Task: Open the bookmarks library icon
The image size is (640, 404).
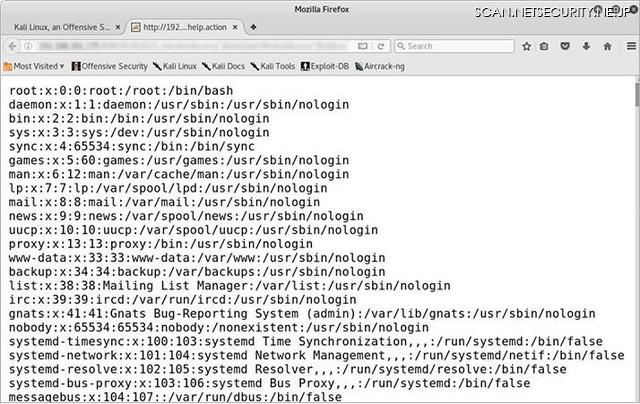Action: point(543,46)
